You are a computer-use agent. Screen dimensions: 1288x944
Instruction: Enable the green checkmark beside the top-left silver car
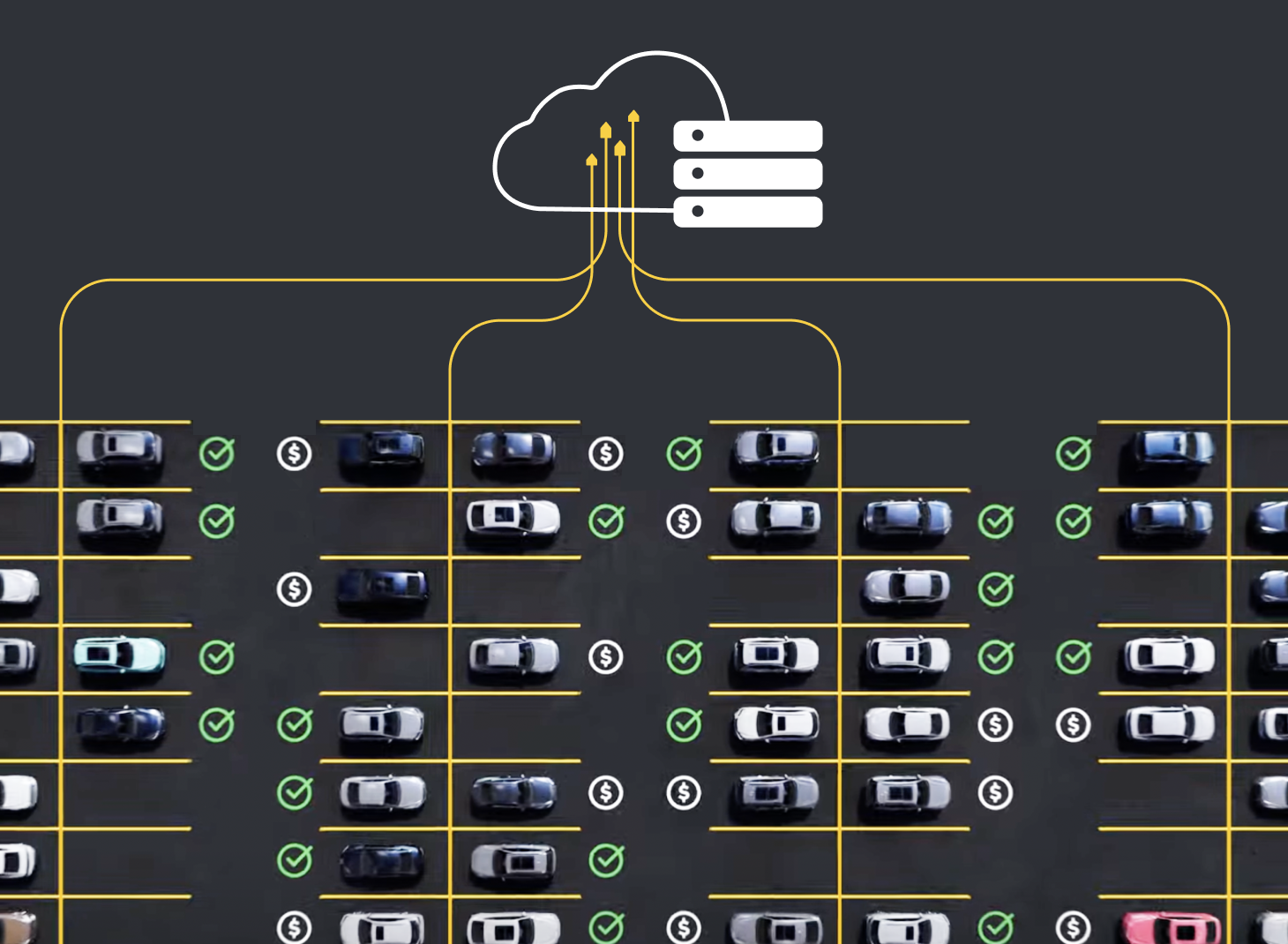pos(217,453)
